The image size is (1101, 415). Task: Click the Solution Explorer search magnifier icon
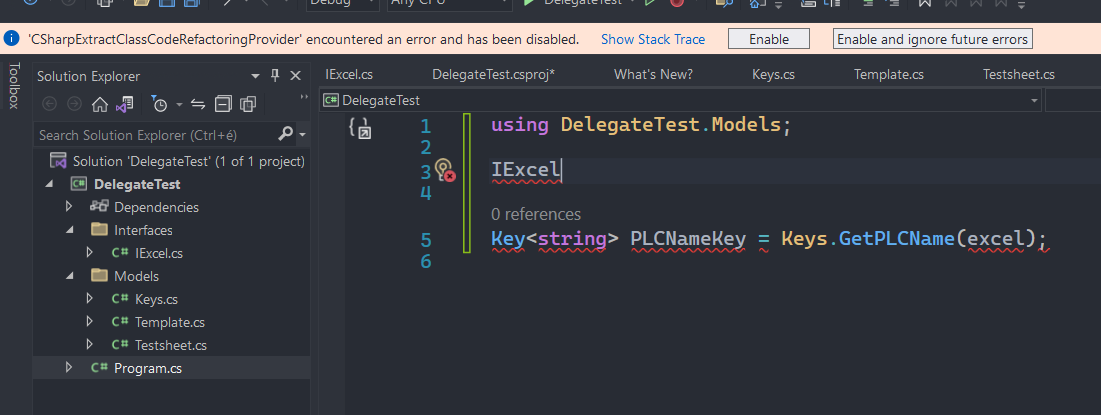tap(286, 134)
